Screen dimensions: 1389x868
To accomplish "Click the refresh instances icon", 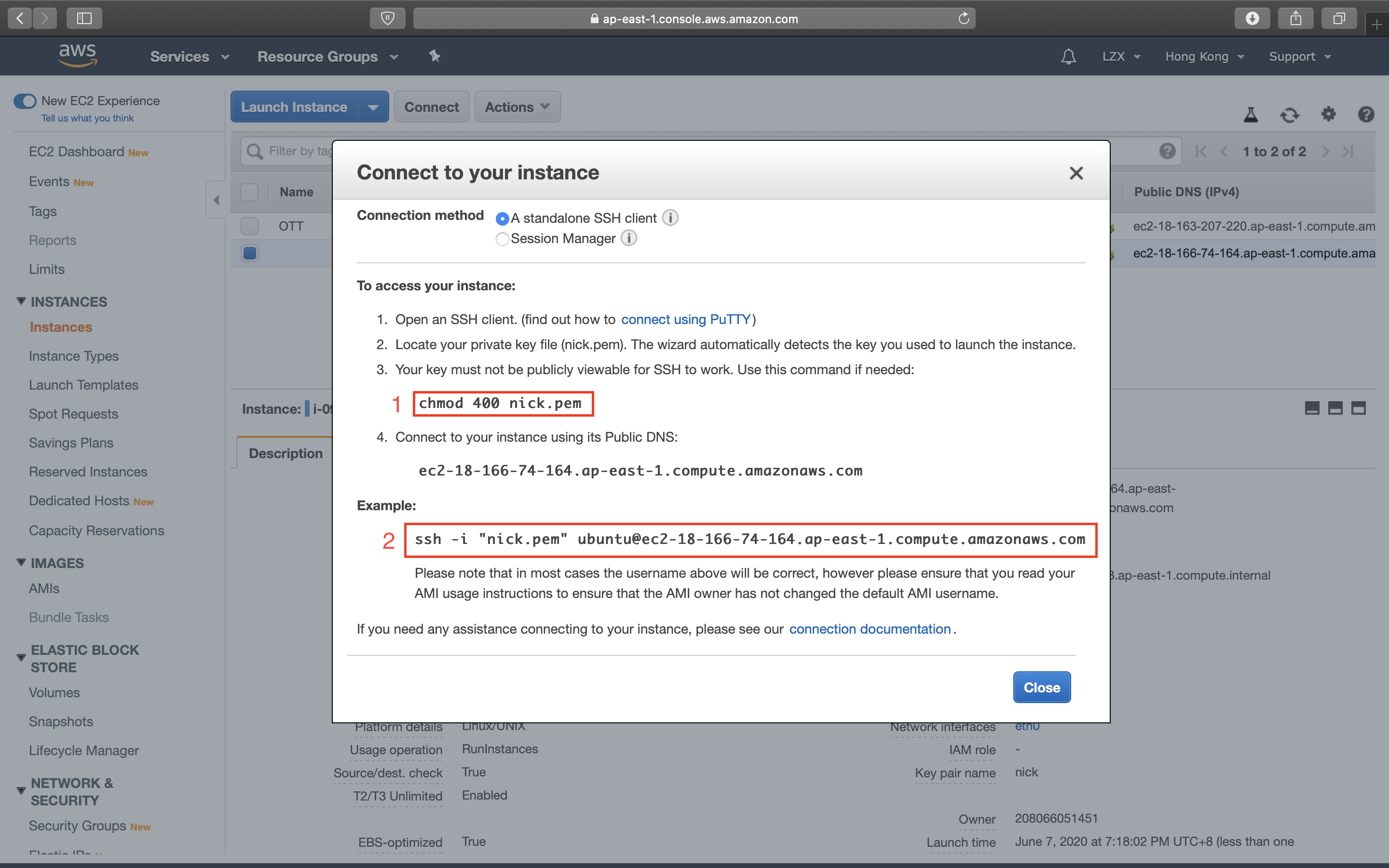I will (x=1289, y=115).
